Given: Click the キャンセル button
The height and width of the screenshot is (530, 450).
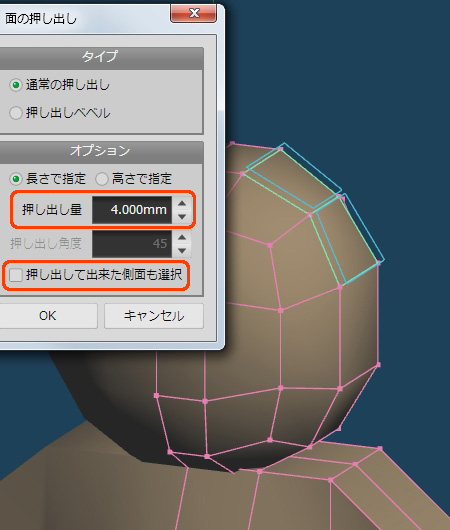Looking at the screenshot, I should click(154, 316).
